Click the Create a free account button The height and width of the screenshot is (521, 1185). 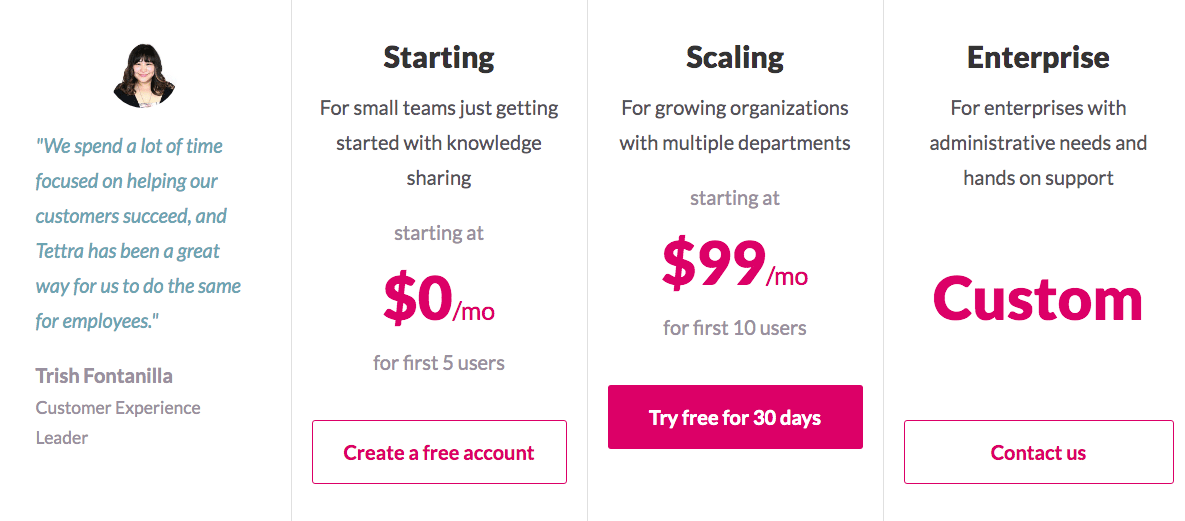coord(439,452)
